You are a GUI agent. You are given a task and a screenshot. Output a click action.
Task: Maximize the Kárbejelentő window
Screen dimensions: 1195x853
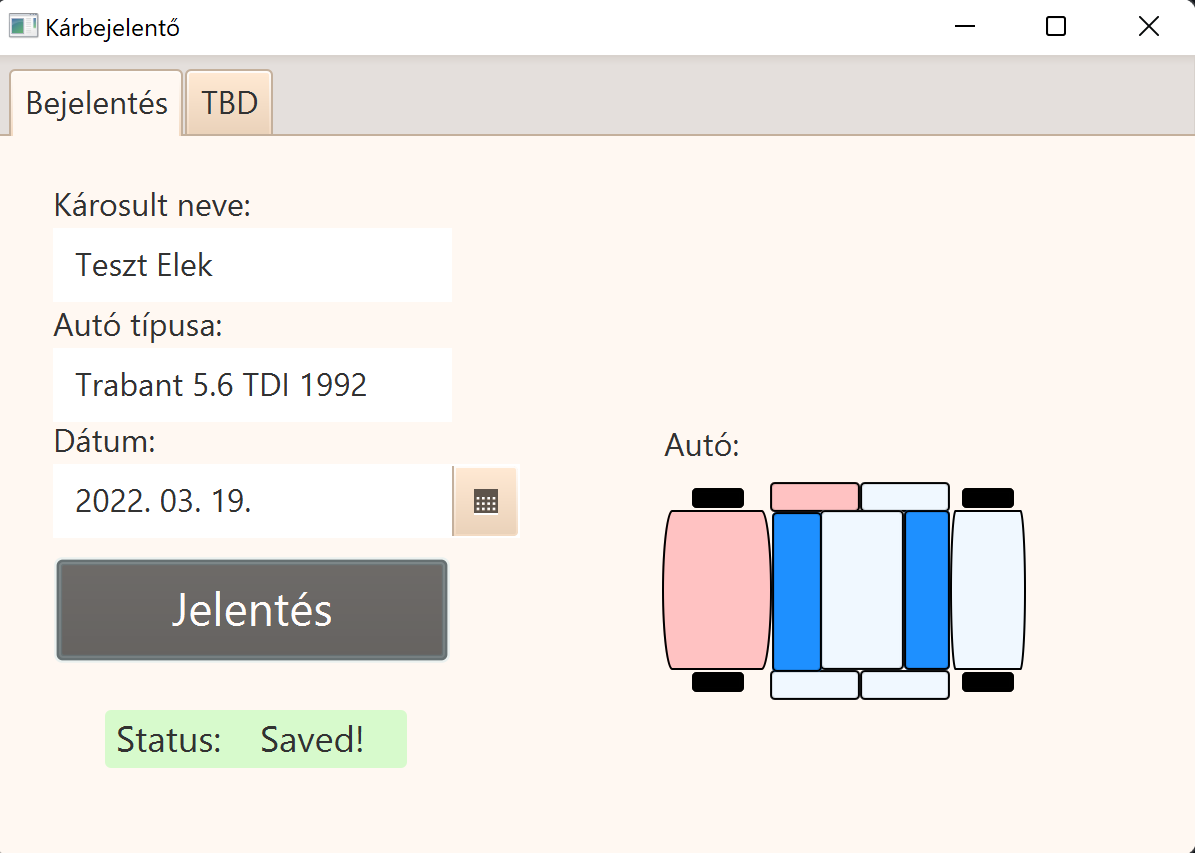(1056, 27)
